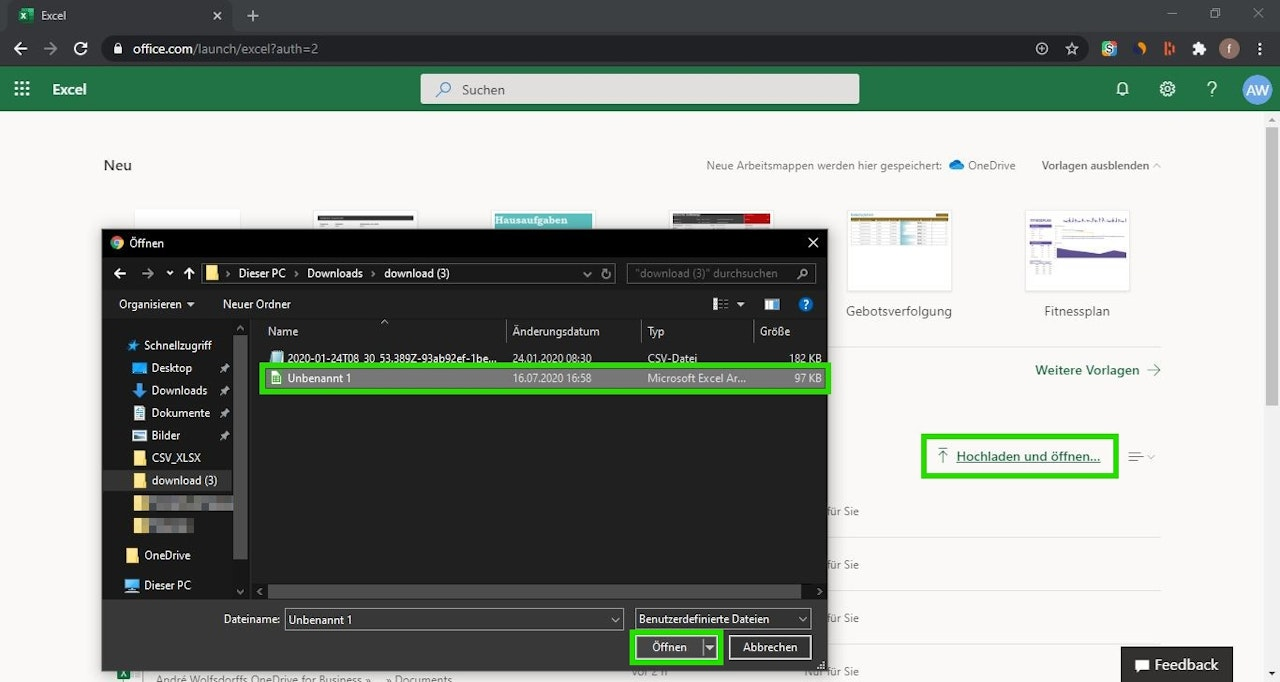Select Dieser PC in navigation pane
Image resolution: width=1280 pixels, height=682 pixels.
pos(167,585)
